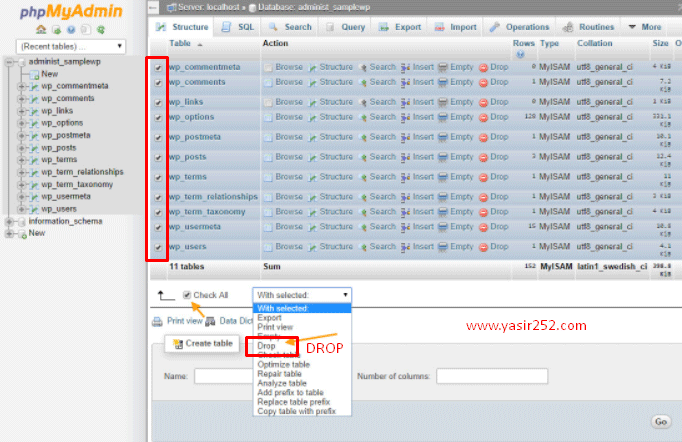
Task: Switch to the Export tab
Action: 400,27
